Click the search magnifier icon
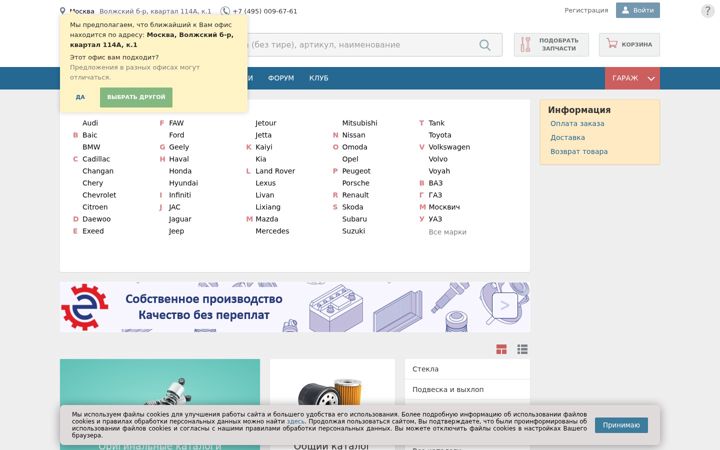The height and width of the screenshot is (450, 720). point(484,45)
